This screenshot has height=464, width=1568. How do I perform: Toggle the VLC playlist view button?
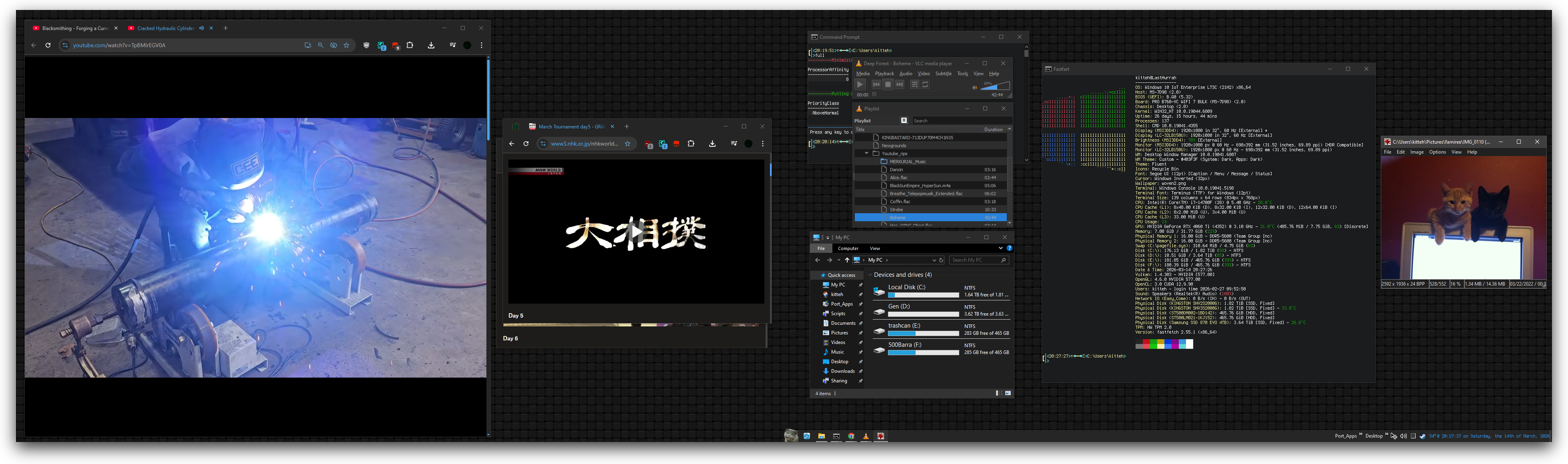[914, 85]
